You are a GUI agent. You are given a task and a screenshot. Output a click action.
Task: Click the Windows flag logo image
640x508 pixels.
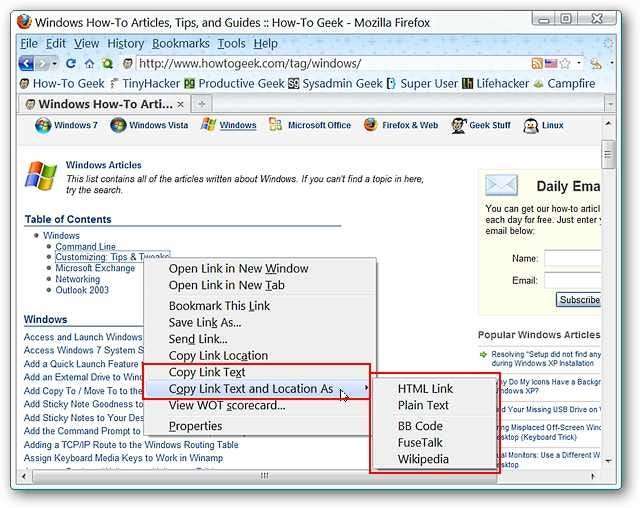(41, 176)
